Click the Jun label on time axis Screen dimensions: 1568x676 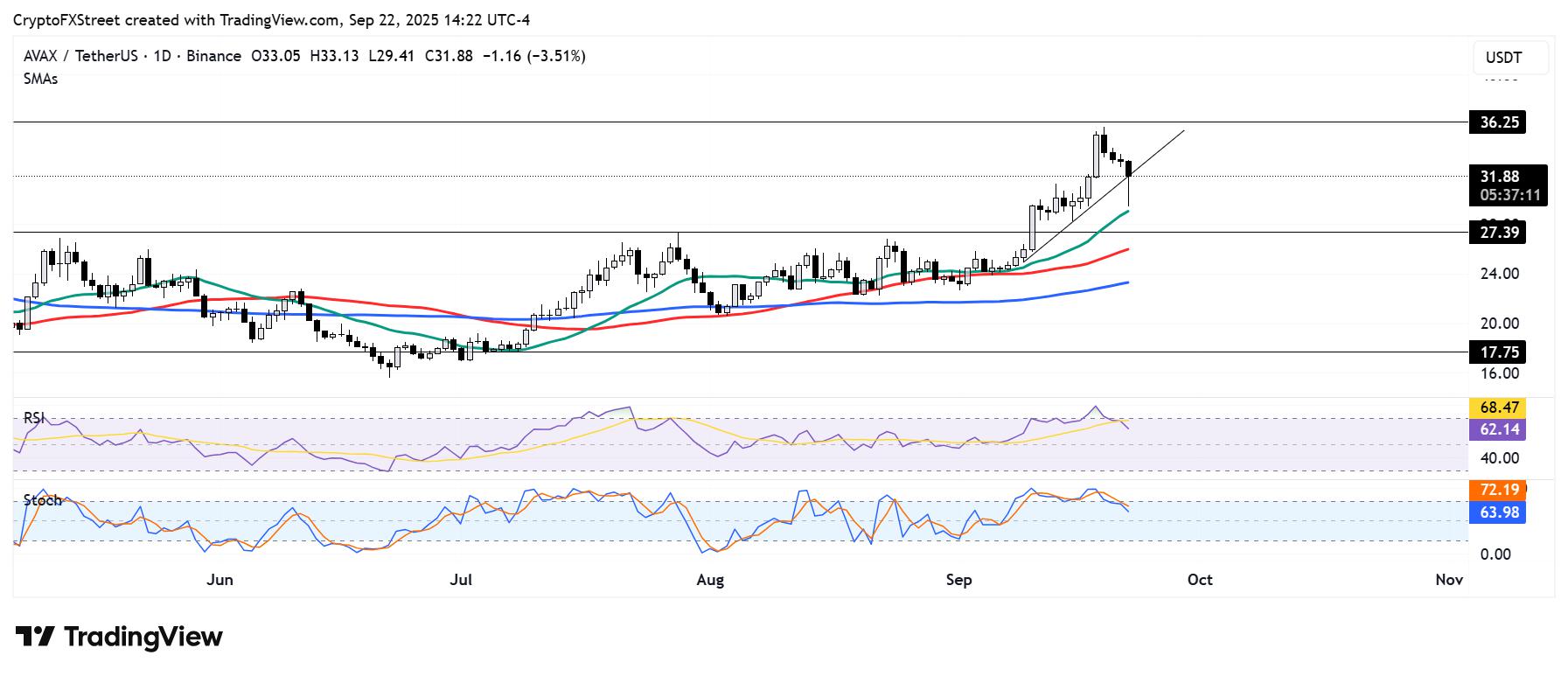click(220, 580)
